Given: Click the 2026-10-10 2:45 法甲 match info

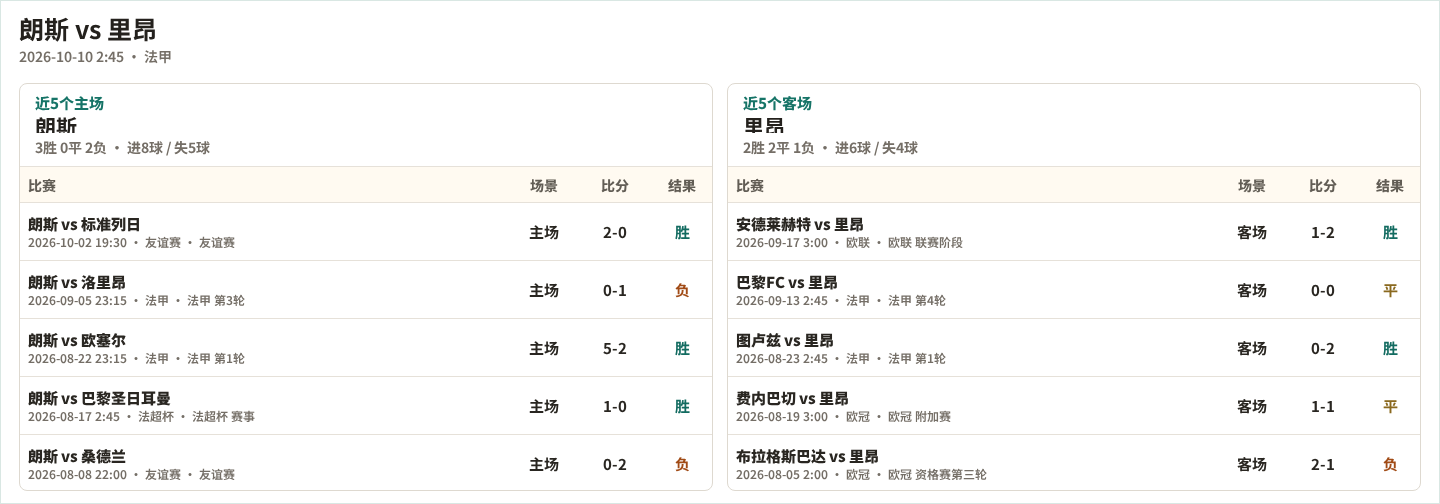Looking at the screenshot, I should (x=95, y=57).
